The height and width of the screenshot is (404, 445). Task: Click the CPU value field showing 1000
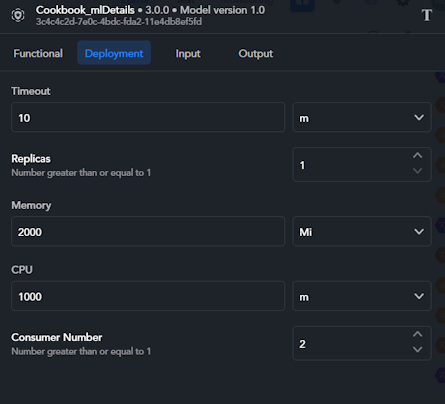[148, 296]
